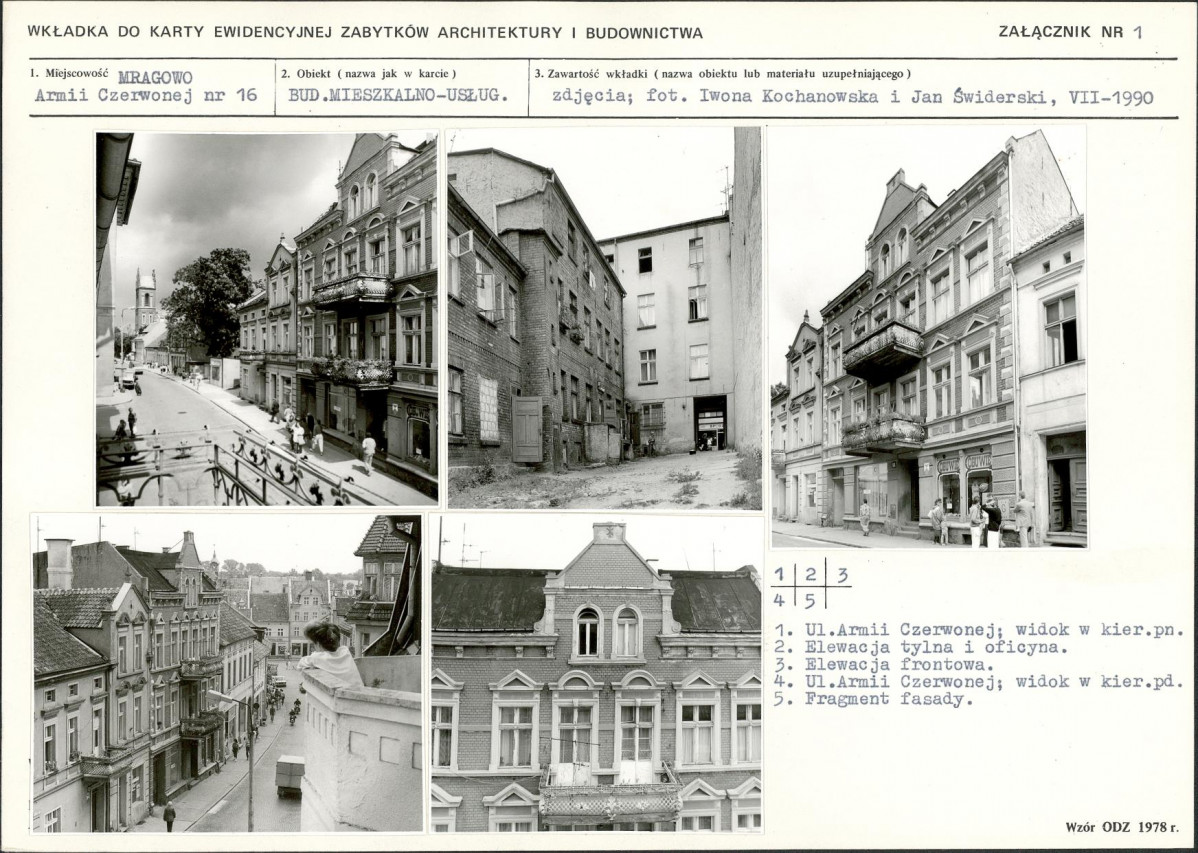Click the address Armii Czerwonej nr 16
Viewport: 1198px width, 853px height.
coord(146,96)
